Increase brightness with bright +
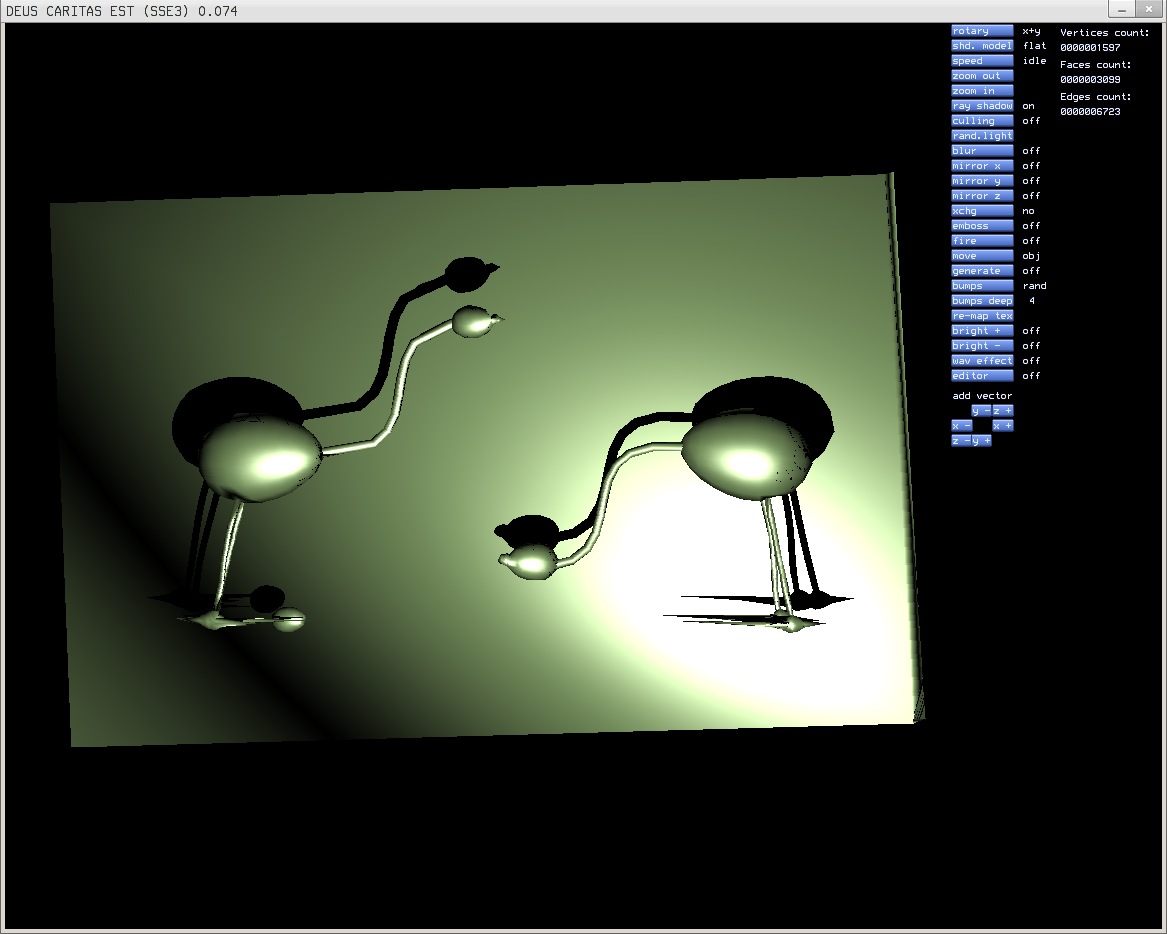The height and width of the screenshot is (934, 1167). [980, 330]
